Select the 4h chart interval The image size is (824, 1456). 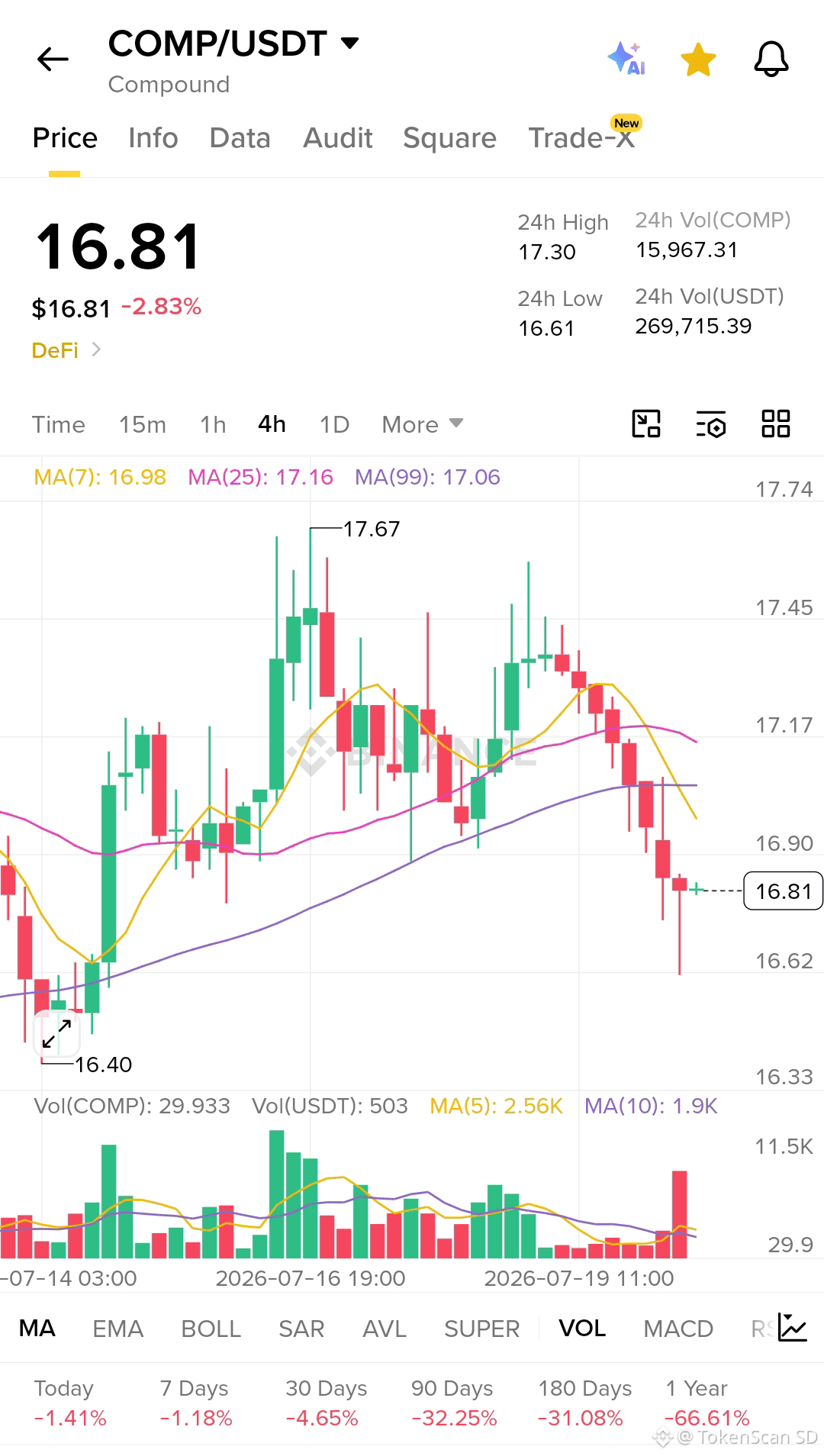click(272, 424)
